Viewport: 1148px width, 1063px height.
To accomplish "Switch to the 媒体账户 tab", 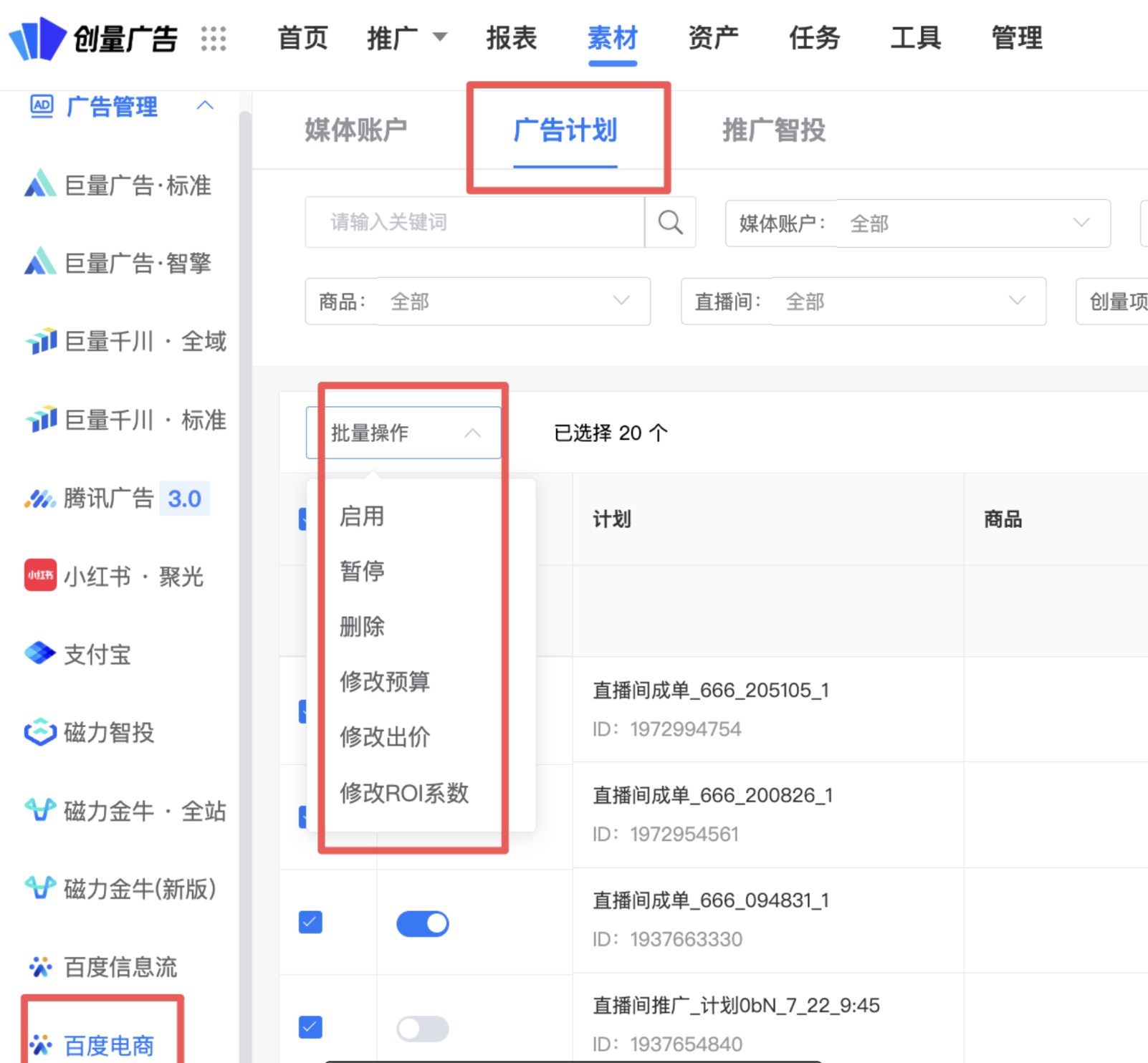I will click(x=355, y=130).
